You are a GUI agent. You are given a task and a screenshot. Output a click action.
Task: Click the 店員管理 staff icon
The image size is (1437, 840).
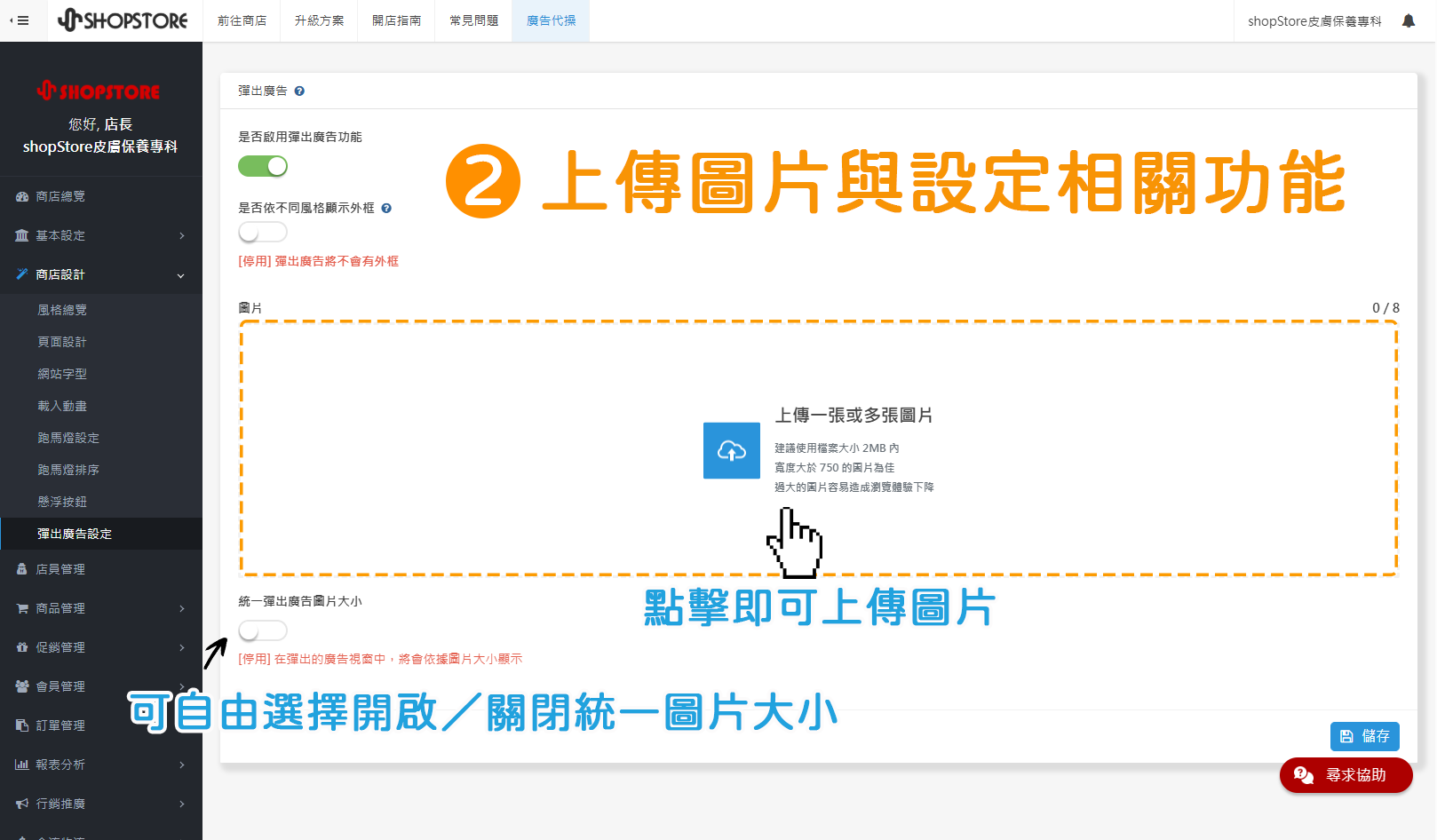pos(22,569)
